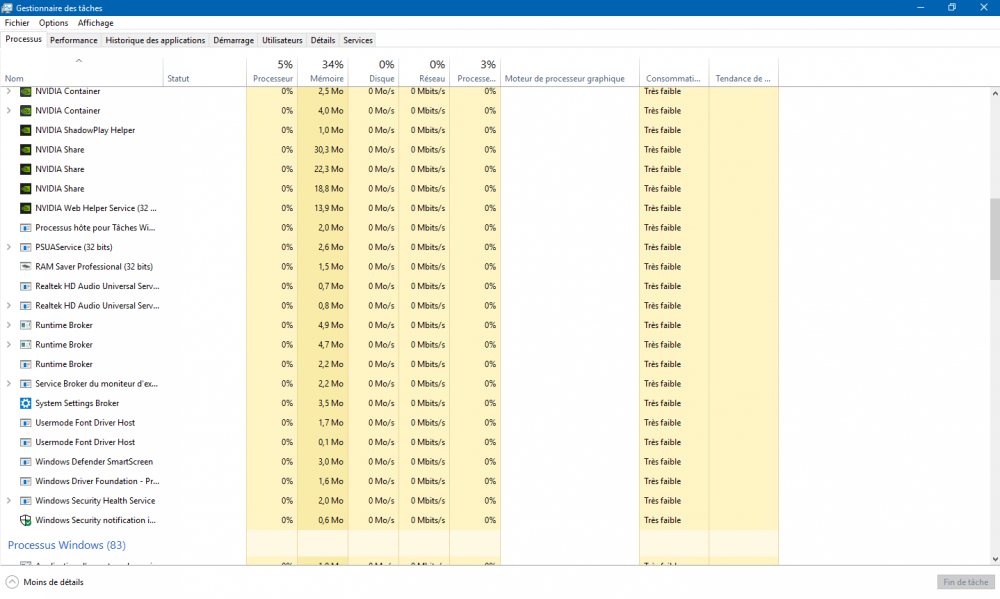This screenshot has width=1000, height=599.
Task: Expand the PSUAService (32 bits) process
Action: 9,247
